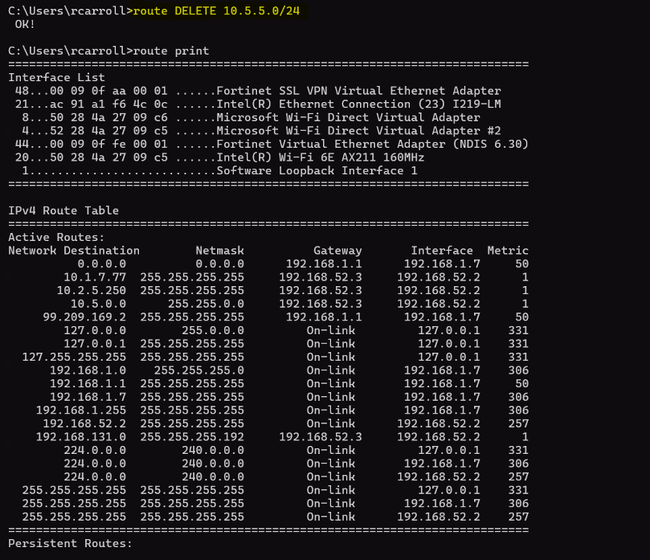Click the 'Interface List' heading
This screenshot has height=560, width=650.
(x=56, y=78)
